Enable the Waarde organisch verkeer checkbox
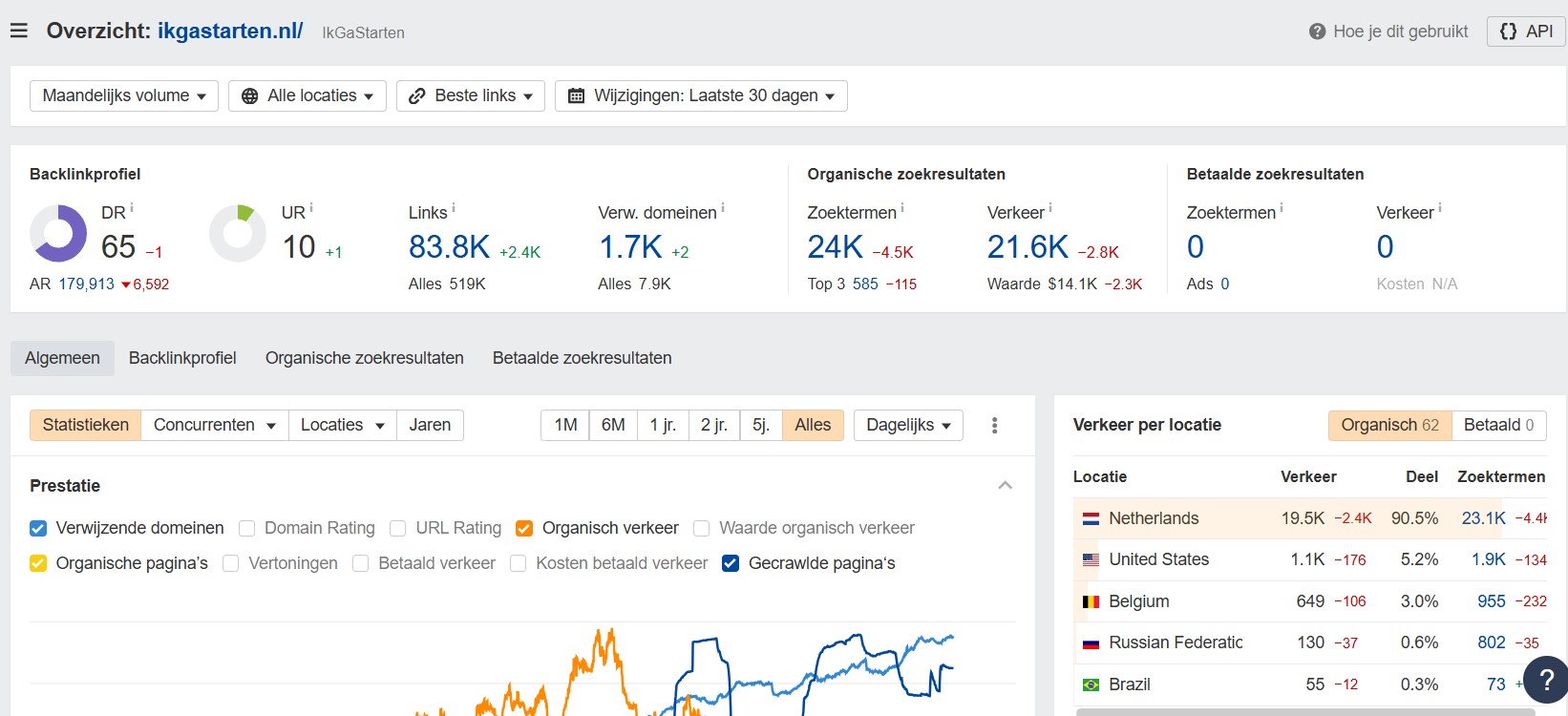 click(701, 528)
